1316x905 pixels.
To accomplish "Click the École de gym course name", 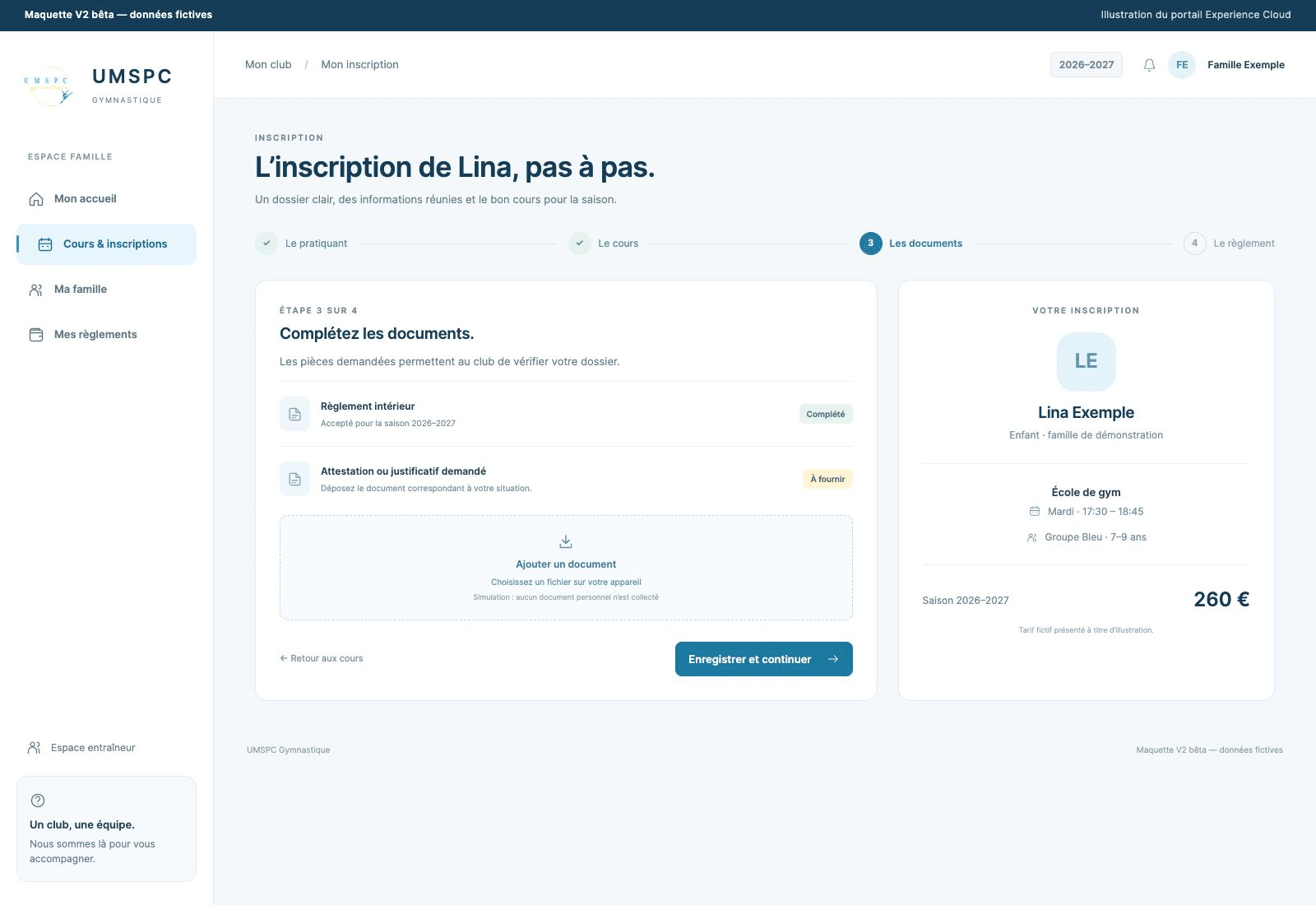I will click(x=1086, y=492).
